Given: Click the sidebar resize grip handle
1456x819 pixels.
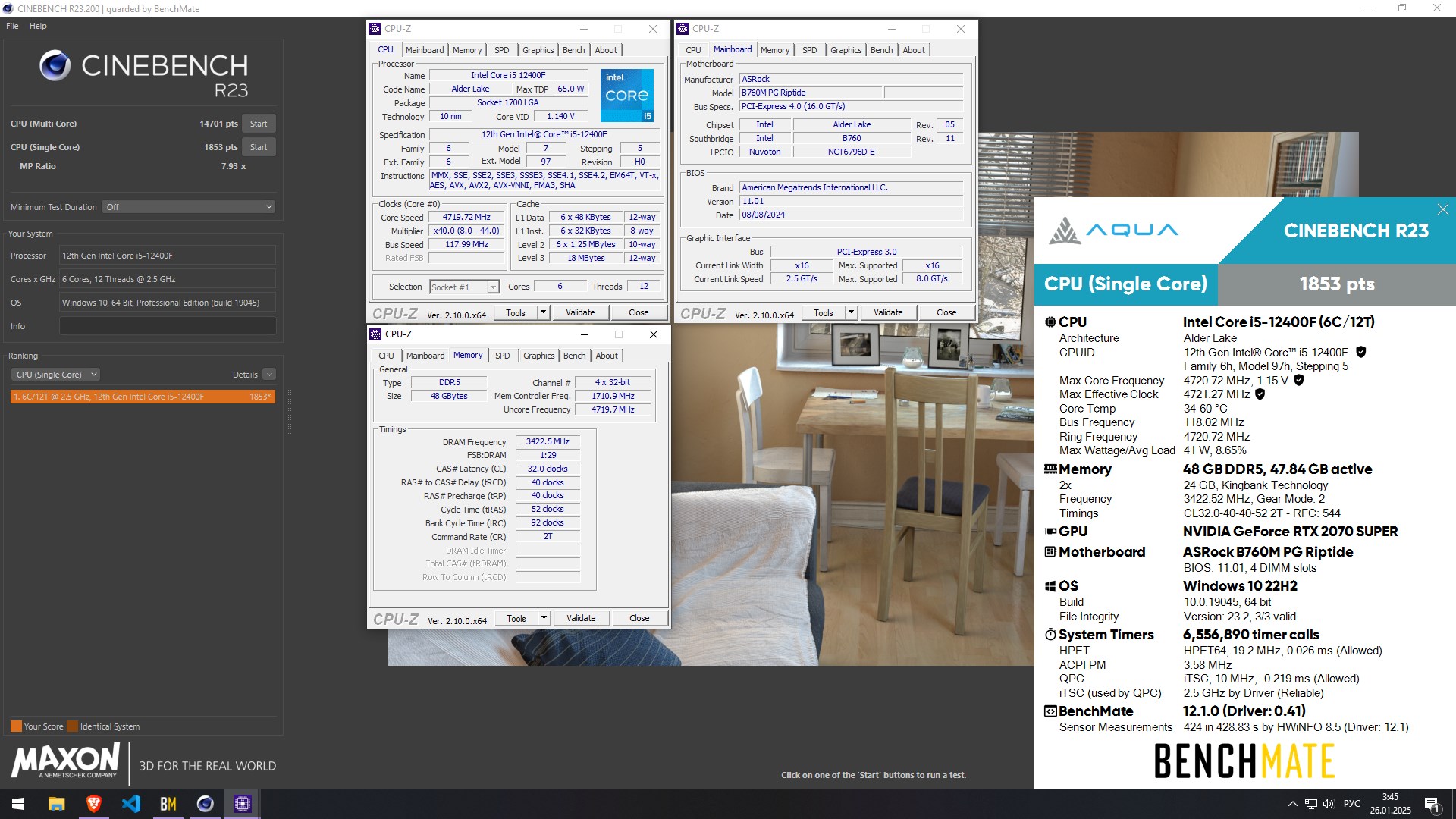Looking at the screenshot, I should pyautogui.click(x=289, y=412).
